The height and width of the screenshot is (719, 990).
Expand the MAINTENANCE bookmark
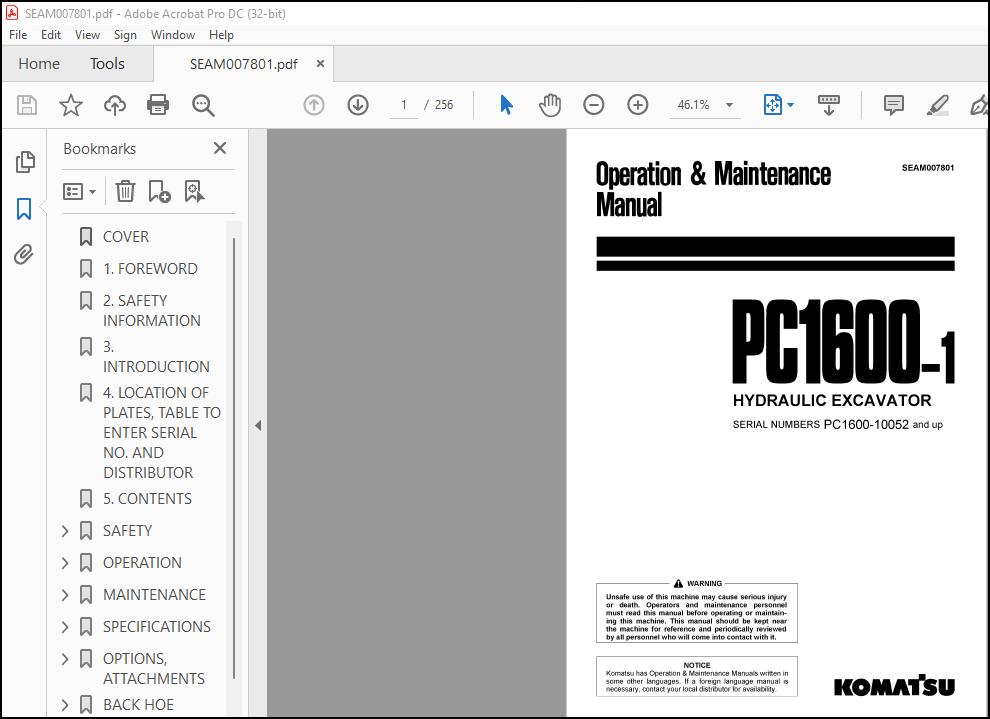65,595
